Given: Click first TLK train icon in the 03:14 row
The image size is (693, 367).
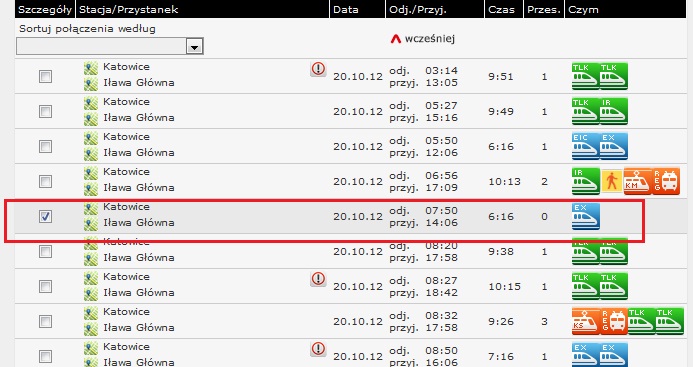Looking at the screenshot, I should click(x=586, y=76).
